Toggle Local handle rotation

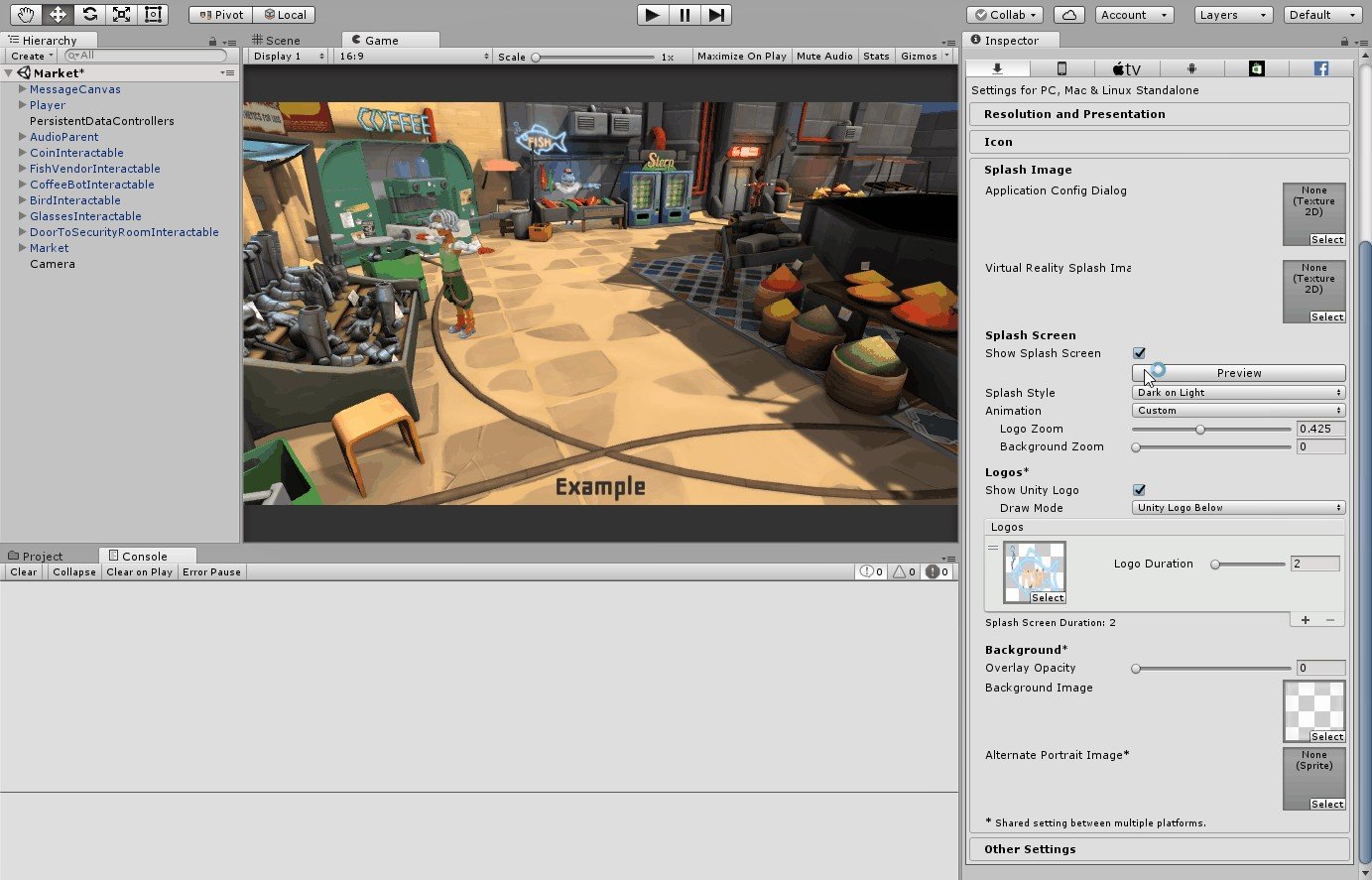[285, 15]
